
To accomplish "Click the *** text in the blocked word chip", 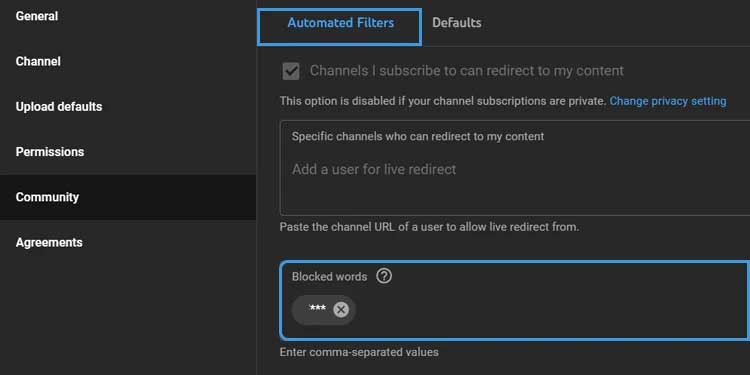I will click(x=318, y=309).
